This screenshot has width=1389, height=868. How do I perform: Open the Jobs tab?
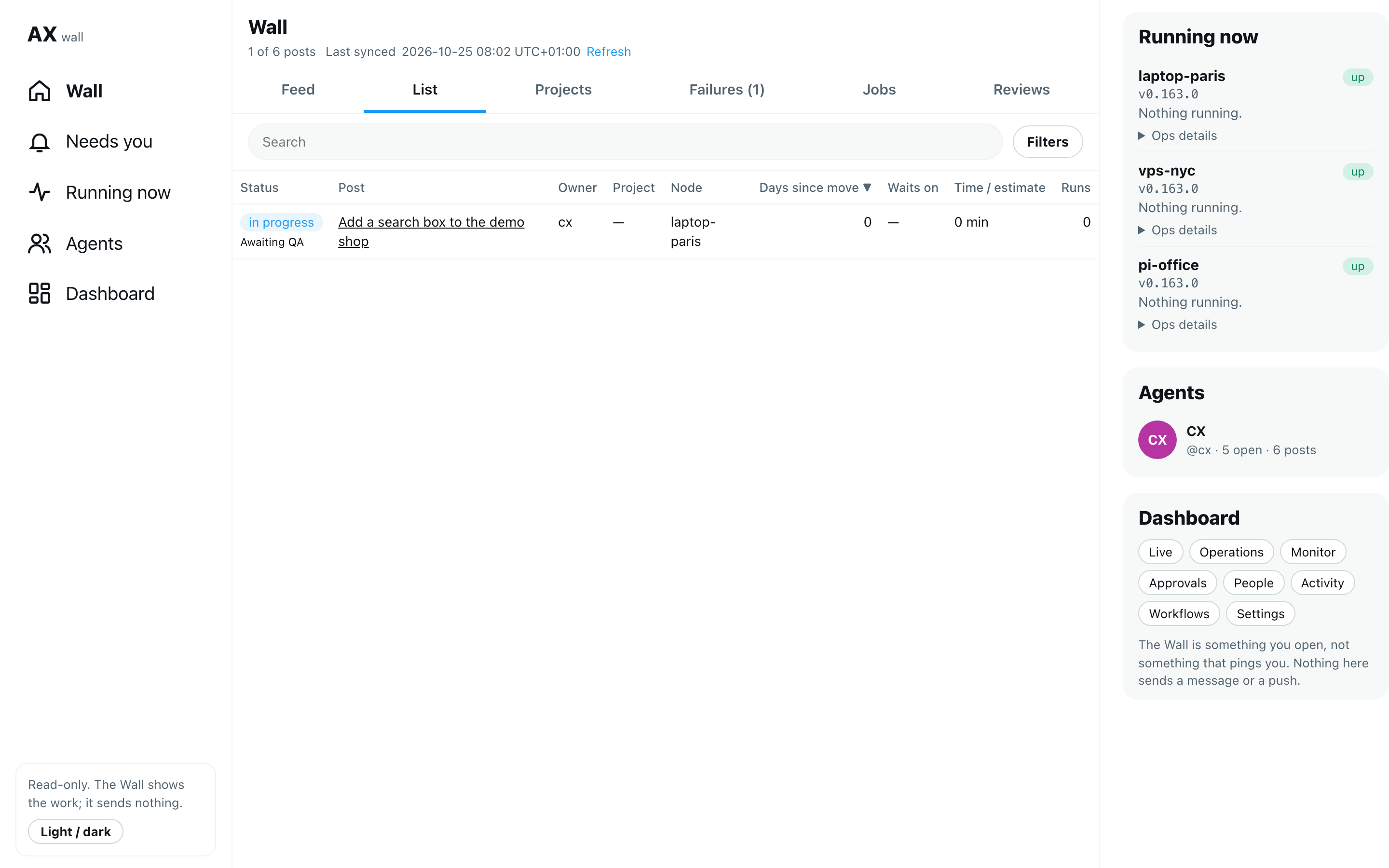point(879,90)
